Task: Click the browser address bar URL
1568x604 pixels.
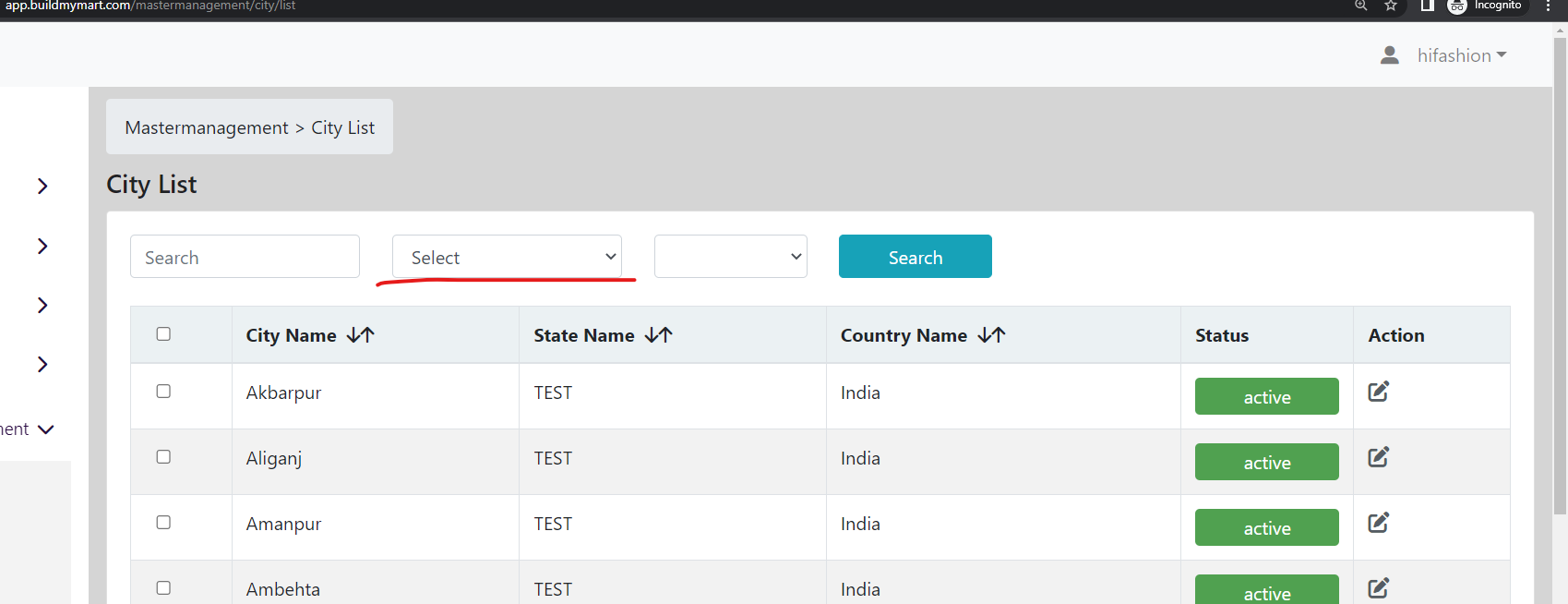Action: (x=150, y=6)
